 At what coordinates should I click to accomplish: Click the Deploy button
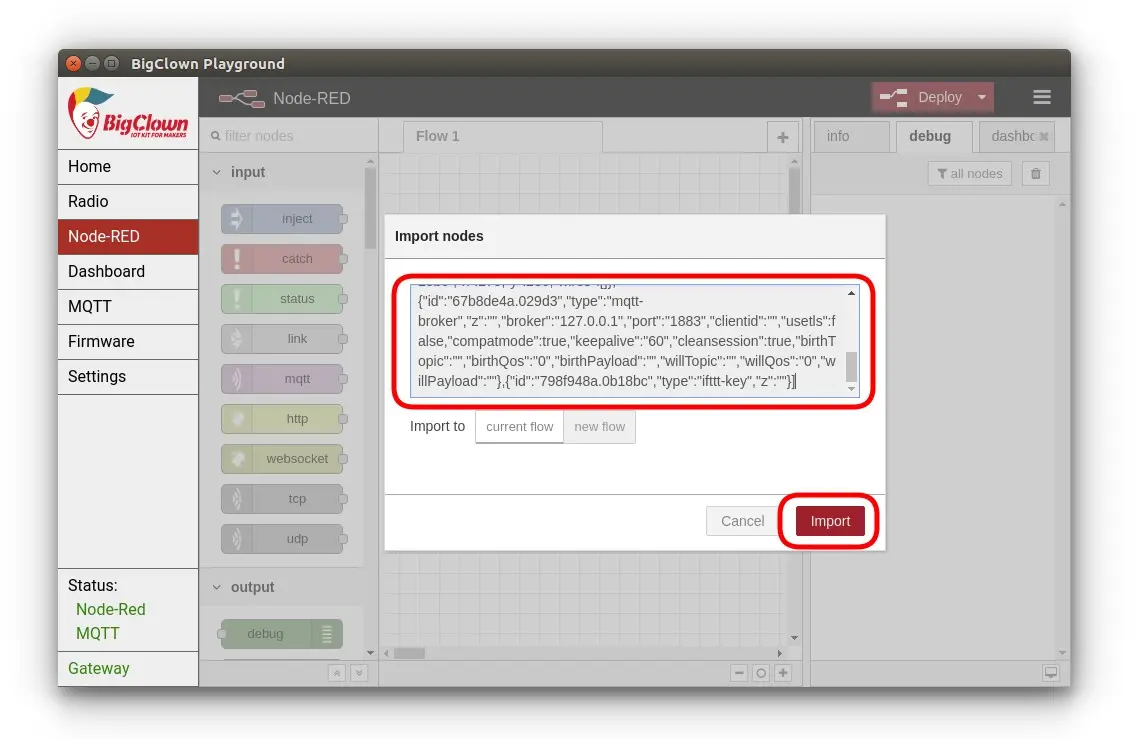click(x=923, y=97)
